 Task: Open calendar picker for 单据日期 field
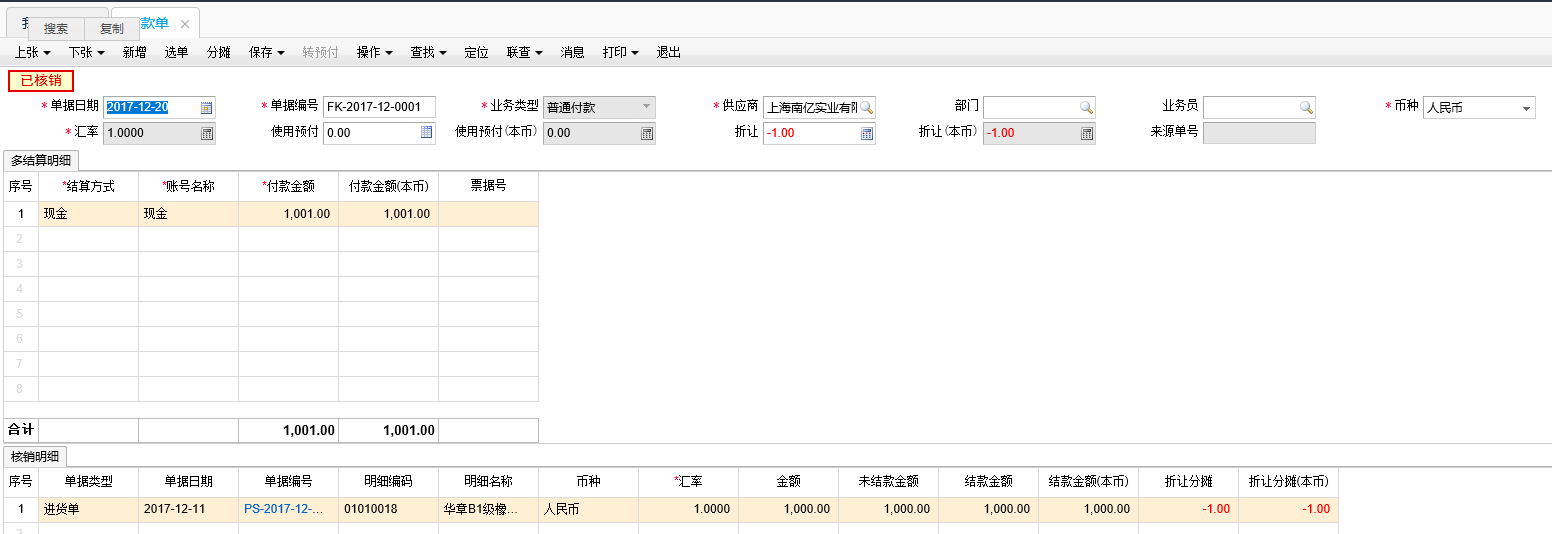[x=207, y=108]
